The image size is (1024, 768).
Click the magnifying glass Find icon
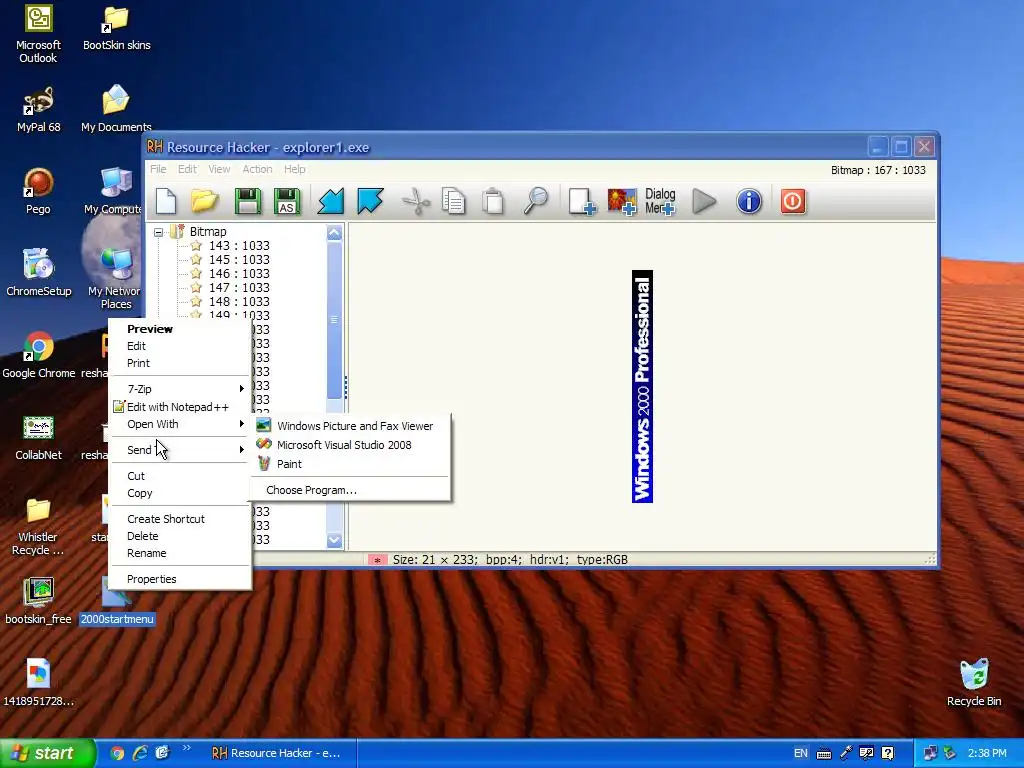tap(536, 201)
